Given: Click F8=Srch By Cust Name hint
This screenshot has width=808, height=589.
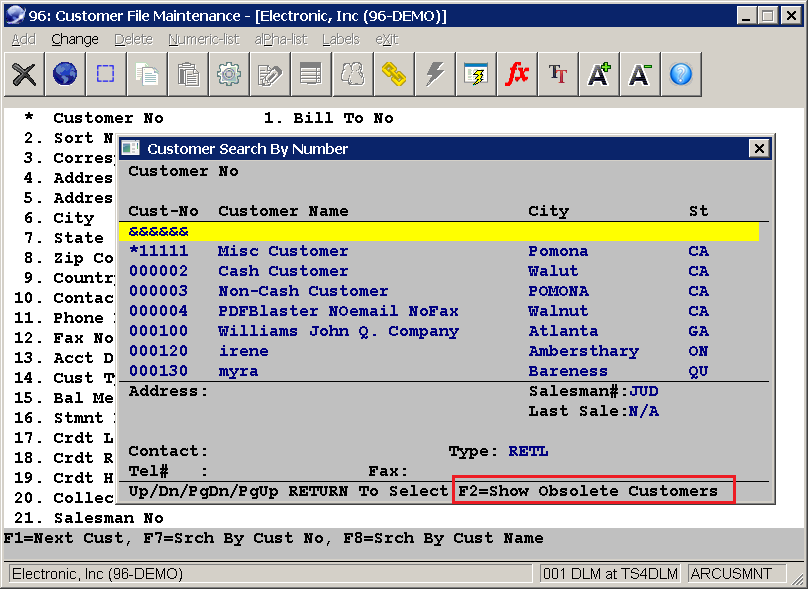Looking at the screenshot, I should click(x=443, y=538).
